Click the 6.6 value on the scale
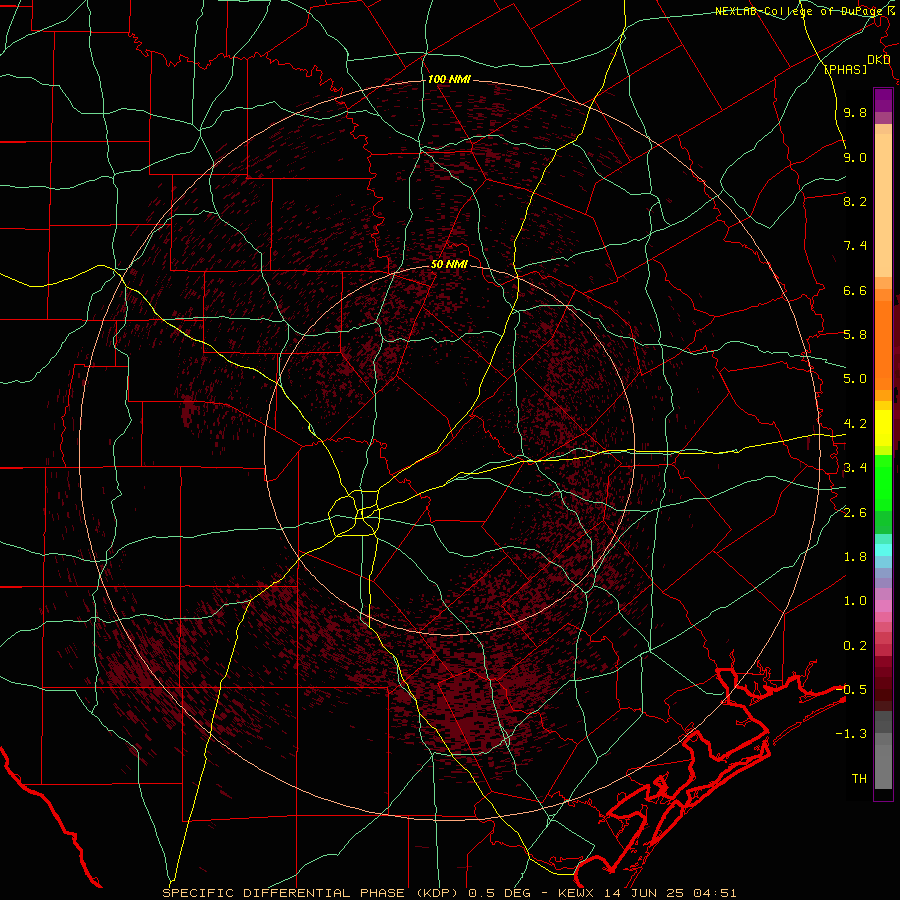900x900 pixels. point(855,290)
